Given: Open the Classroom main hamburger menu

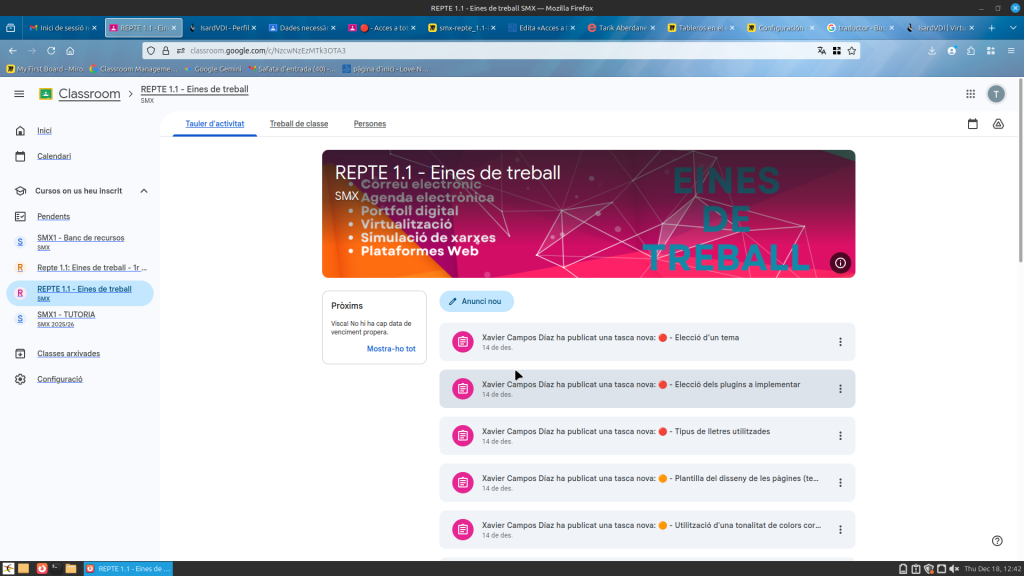Looking at the screenshot, I should click(19, 94).
